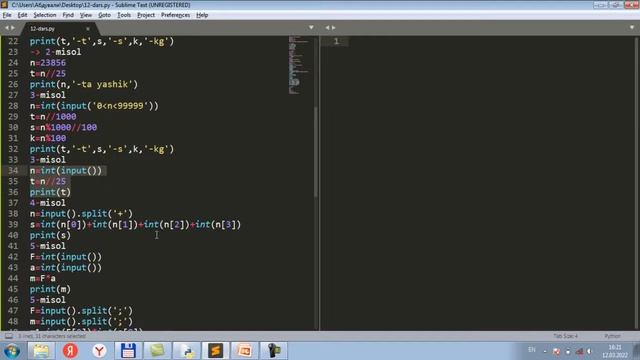This screenshot has height=360, width=640.
Task: Open the Goto menu
Action: pos(104,15)
